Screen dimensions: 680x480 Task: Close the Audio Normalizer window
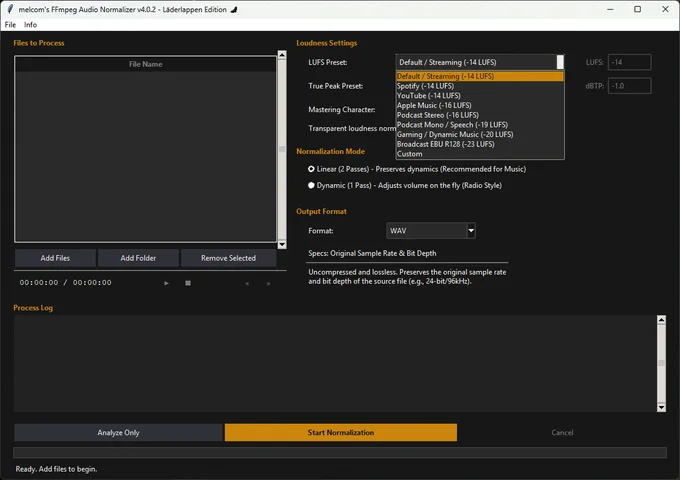[665, 9]
